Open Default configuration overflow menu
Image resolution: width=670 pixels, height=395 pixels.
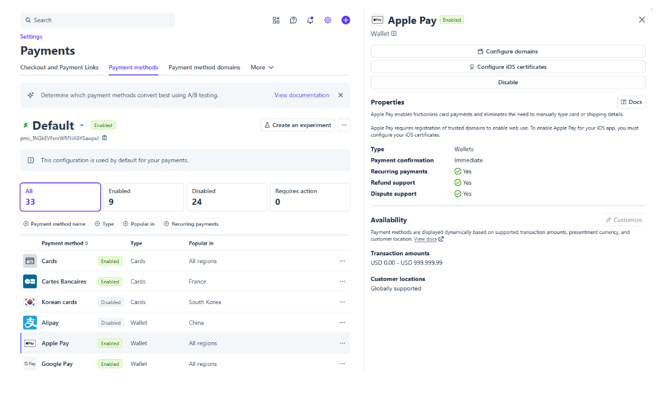click(x=344, y=125)
